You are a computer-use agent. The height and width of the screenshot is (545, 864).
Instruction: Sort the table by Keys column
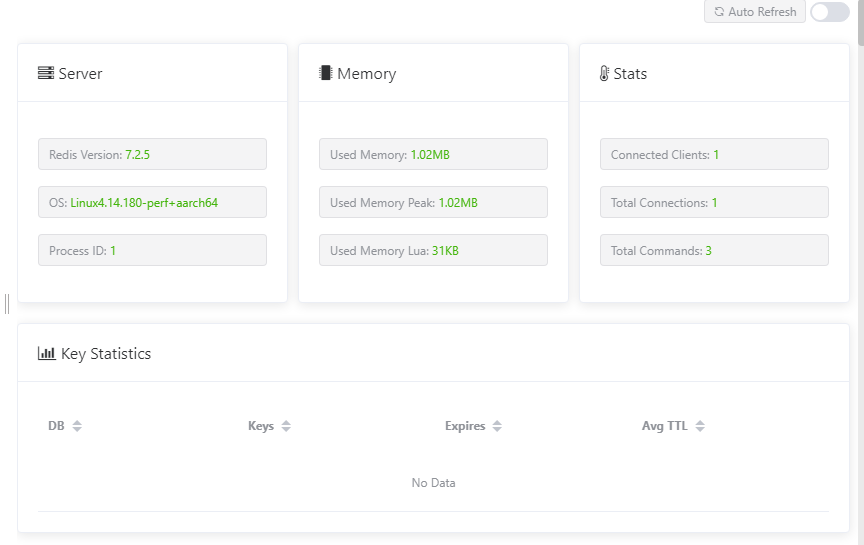[x=286, y=426]
